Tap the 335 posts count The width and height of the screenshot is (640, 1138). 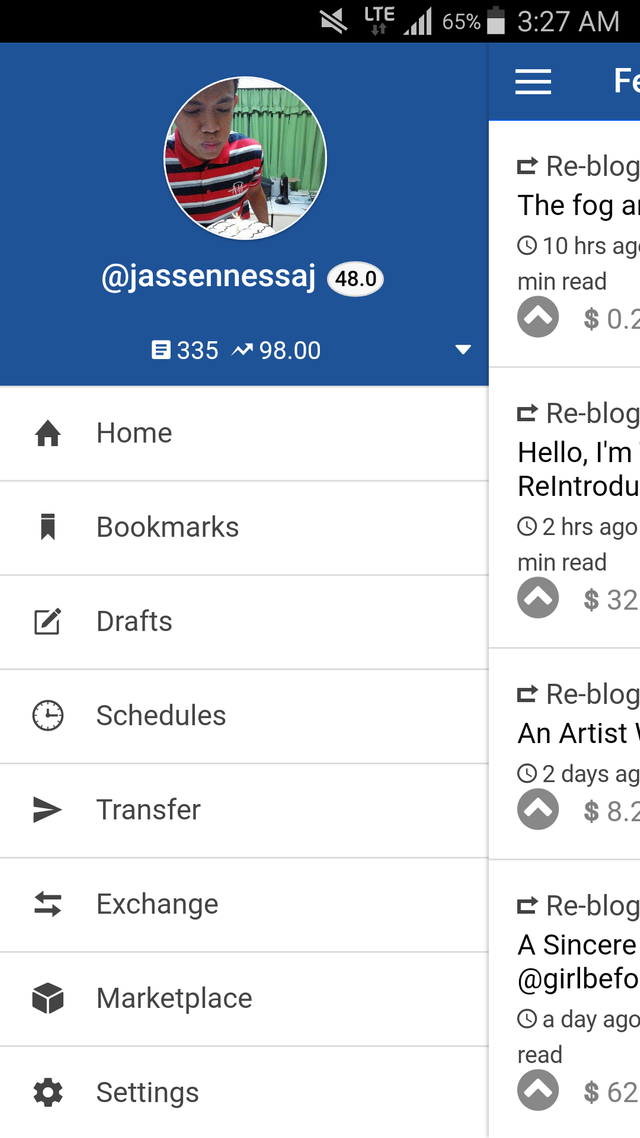click(186, 350)
